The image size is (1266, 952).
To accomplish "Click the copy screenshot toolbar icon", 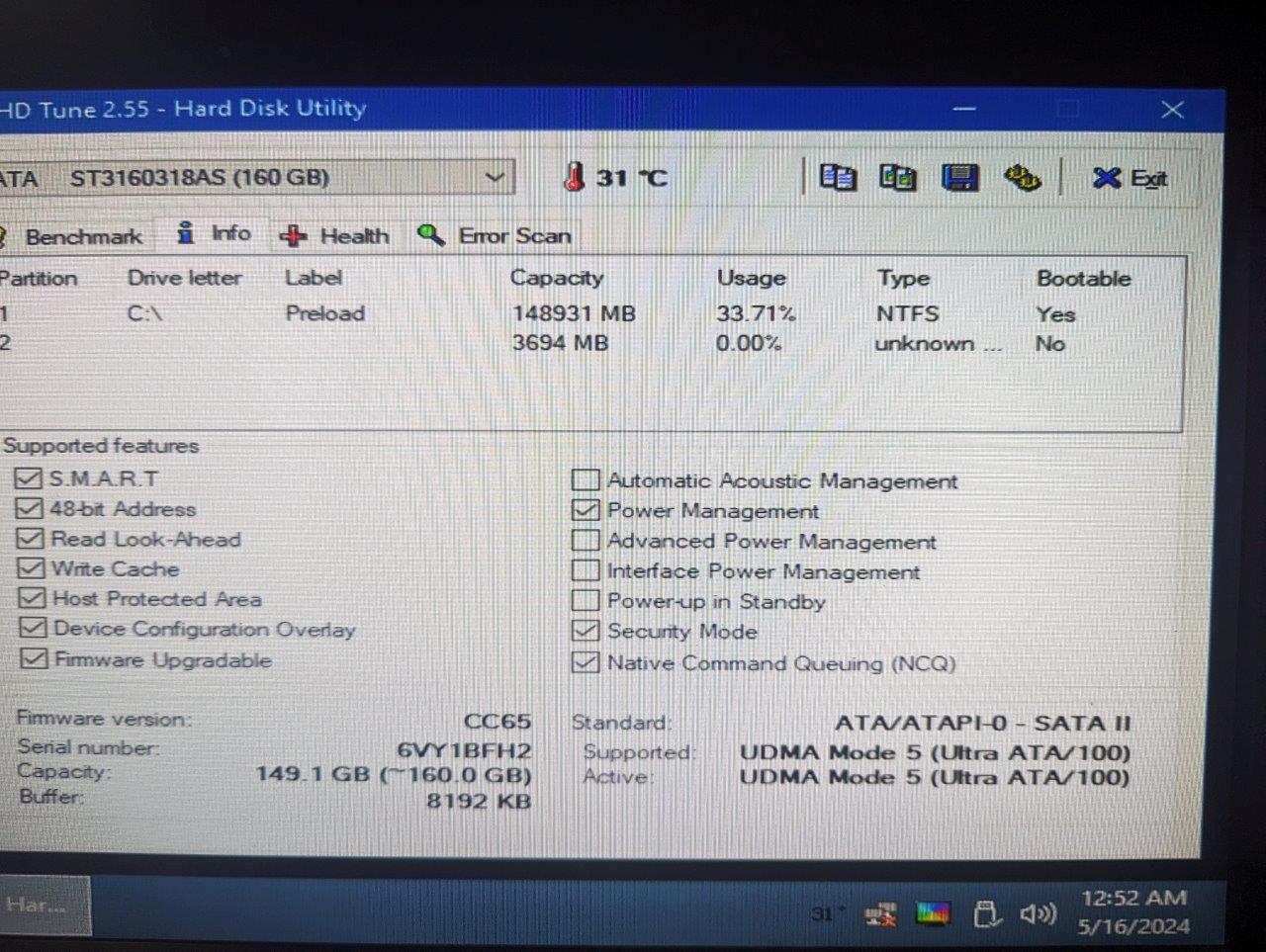I will (x=898, y=178).
